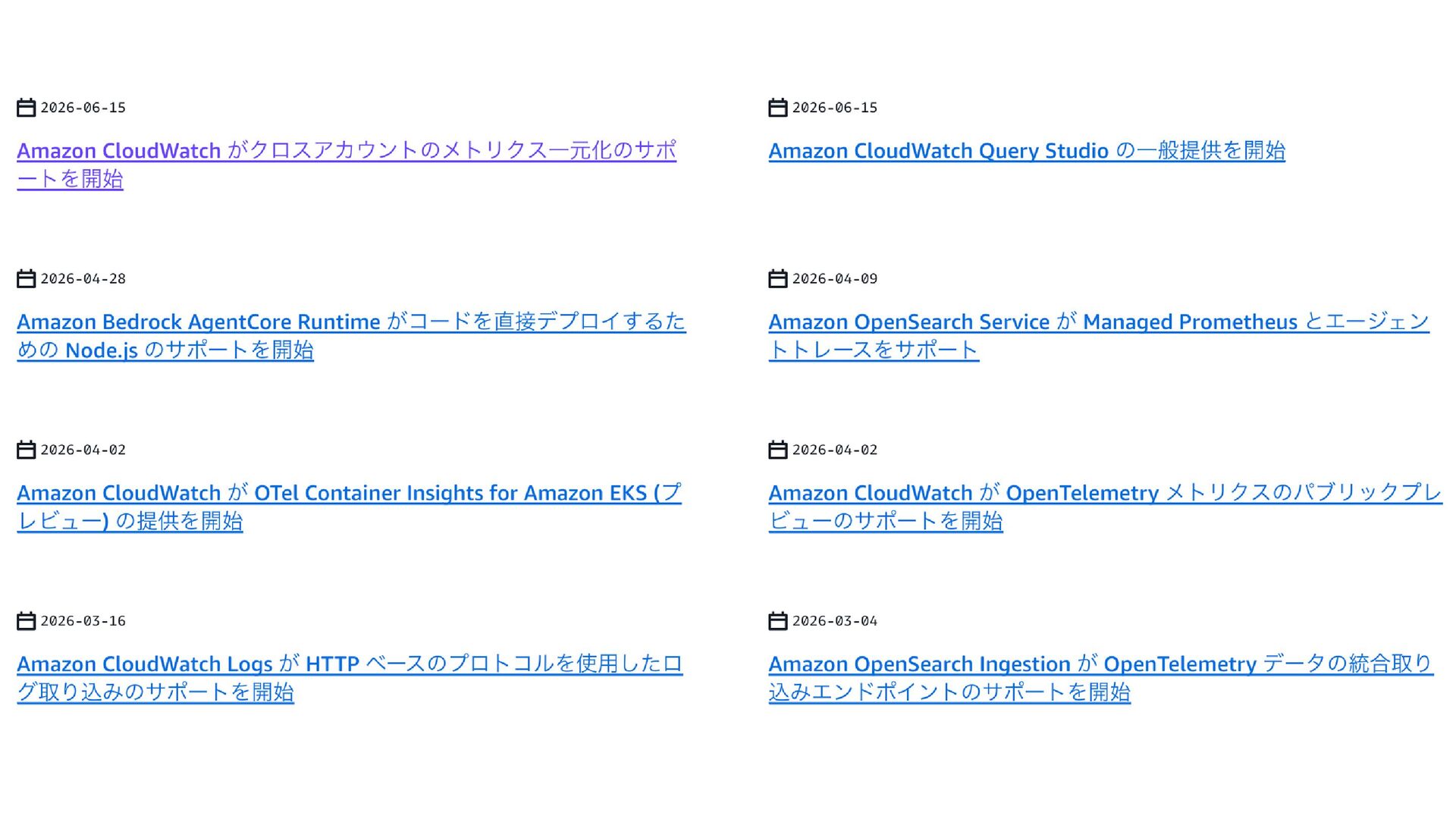Click the calendar icon beside left 2026-06-15

point(27,108)
